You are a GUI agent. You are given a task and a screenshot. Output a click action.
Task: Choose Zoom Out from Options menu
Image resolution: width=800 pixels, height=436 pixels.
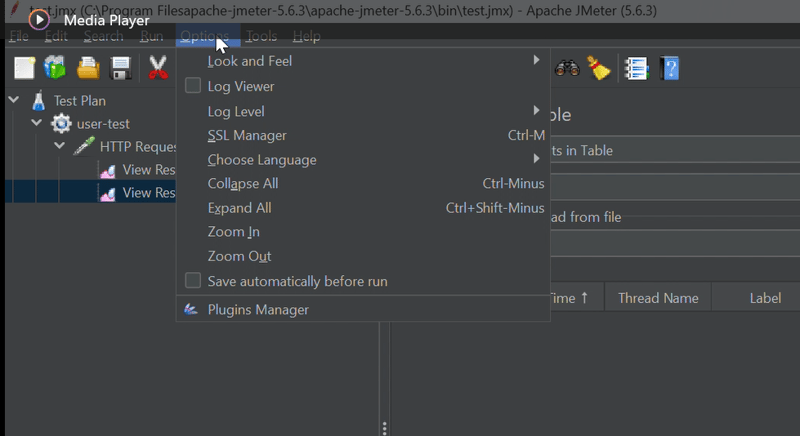tap(363, 256)
